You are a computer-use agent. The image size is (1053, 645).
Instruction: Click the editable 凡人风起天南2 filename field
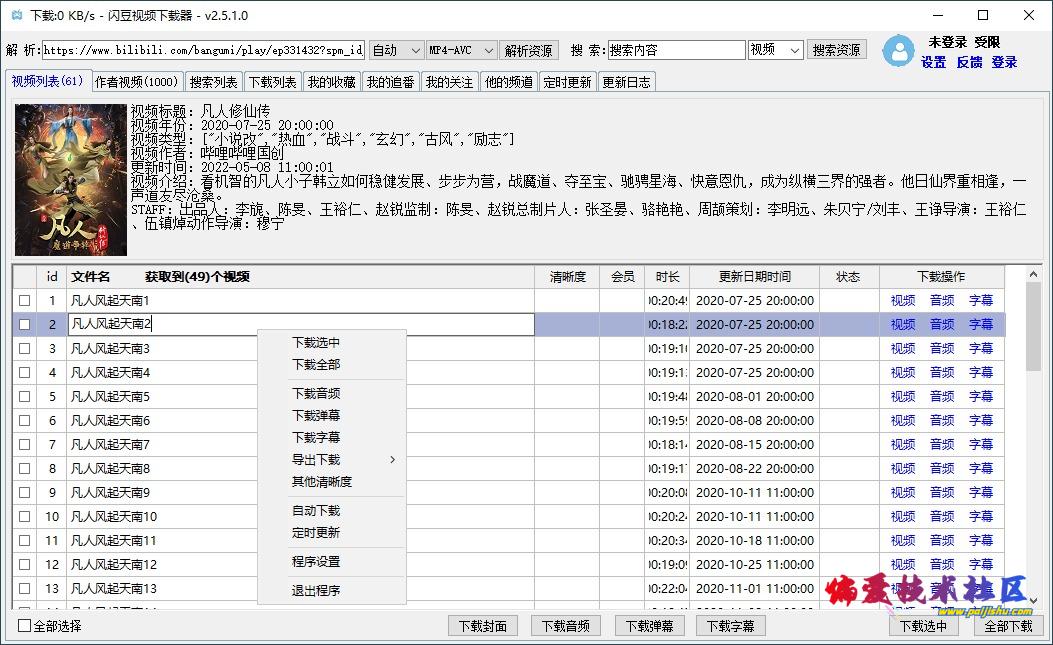coord(301,324)
